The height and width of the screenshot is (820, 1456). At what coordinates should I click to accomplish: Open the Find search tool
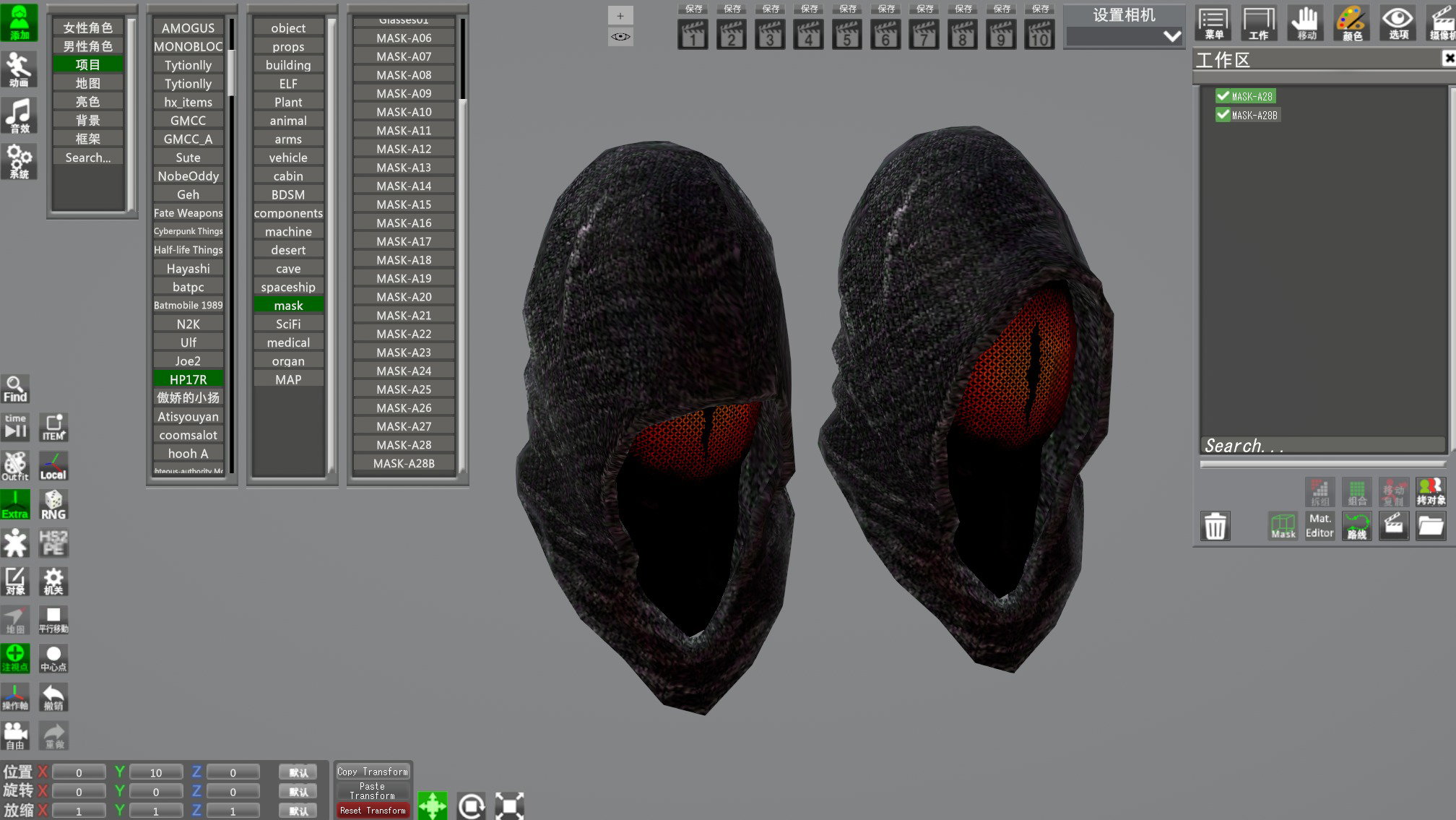click(15, 389)
